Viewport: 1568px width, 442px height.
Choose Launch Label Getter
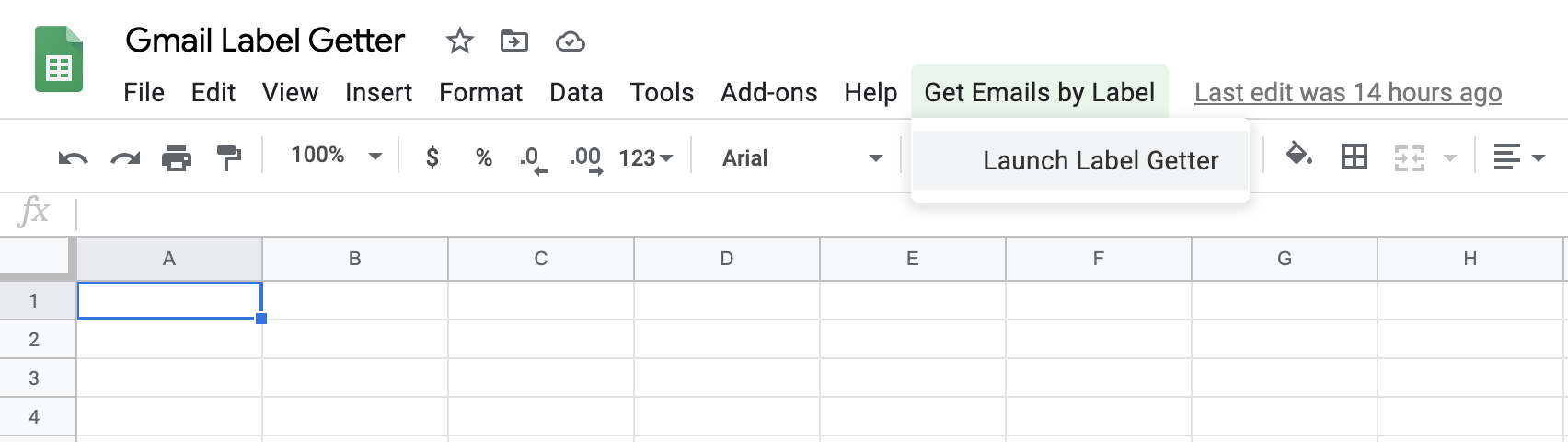[x=1080, y=160]
